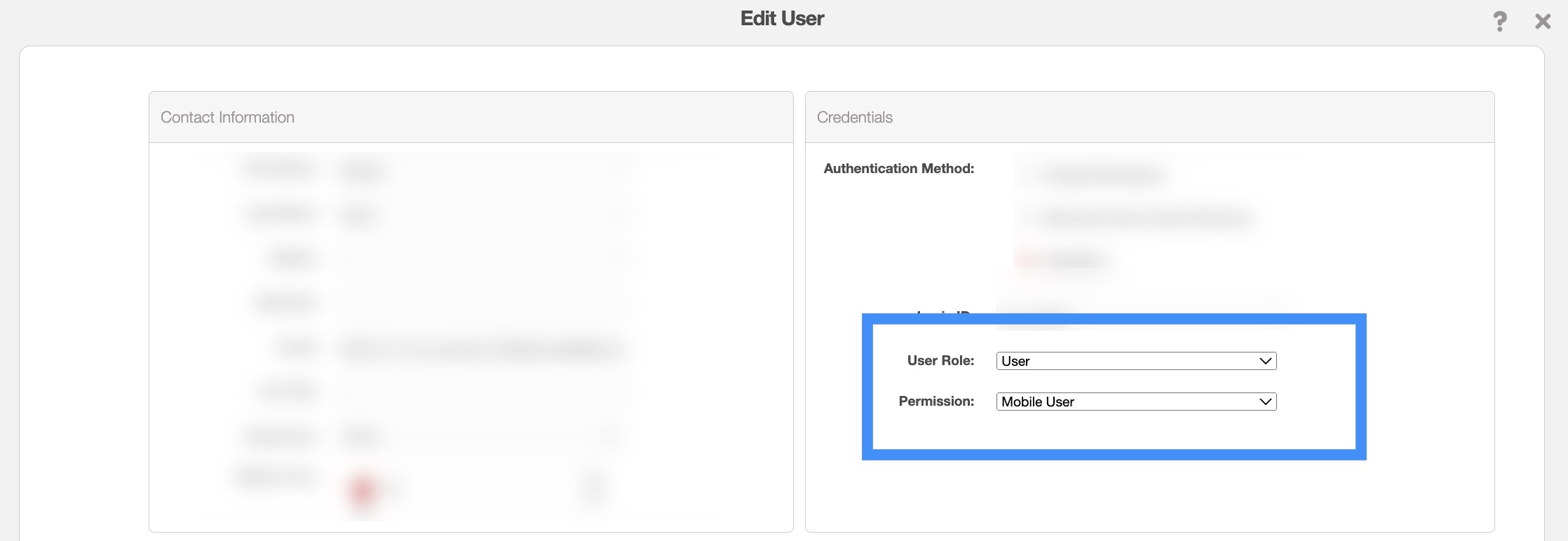Click the blurred red marker under Authentication Method
Image resolution: width=1568 pixels, height=541 pixels.
coord(1025,260)
